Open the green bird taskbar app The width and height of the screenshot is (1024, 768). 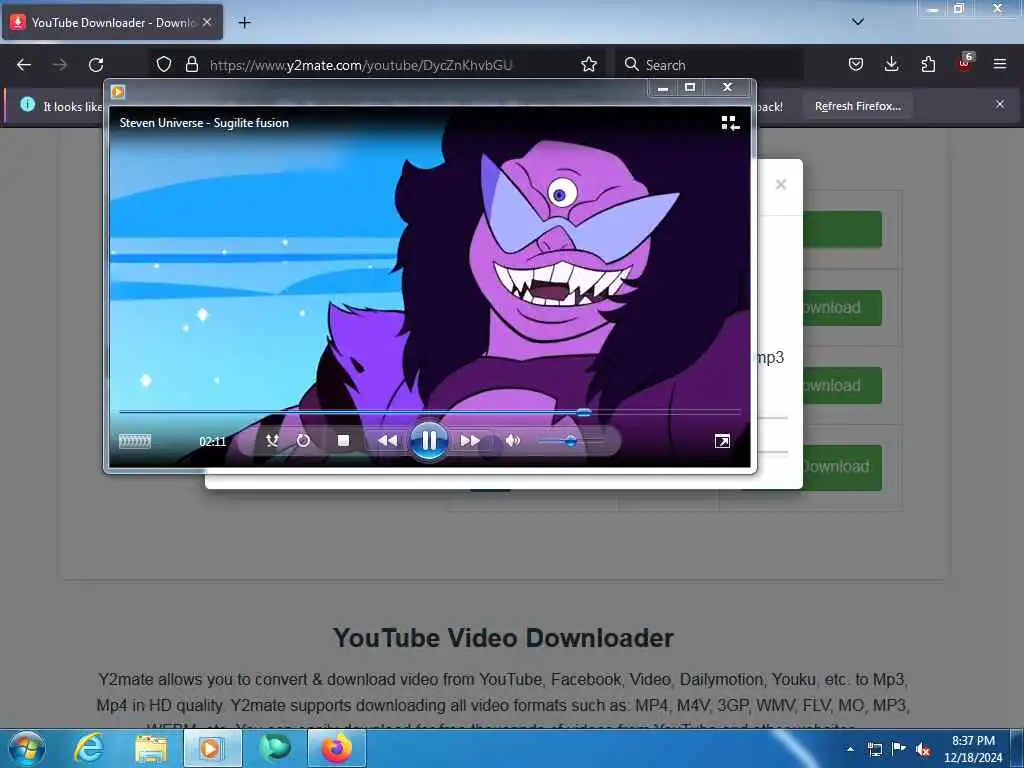point(274,748)
